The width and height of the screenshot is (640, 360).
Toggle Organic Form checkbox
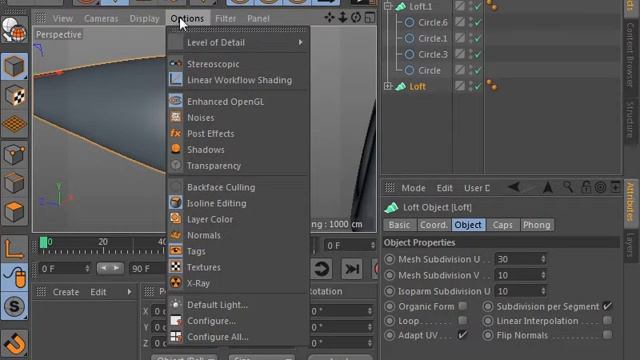(x=462, y=306)
